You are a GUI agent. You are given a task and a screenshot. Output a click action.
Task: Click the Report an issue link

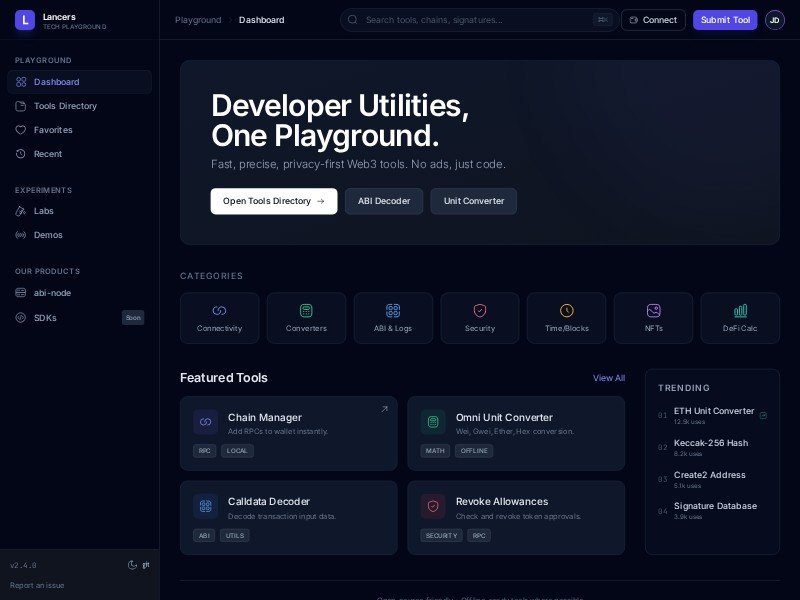(x=37, y=585)
